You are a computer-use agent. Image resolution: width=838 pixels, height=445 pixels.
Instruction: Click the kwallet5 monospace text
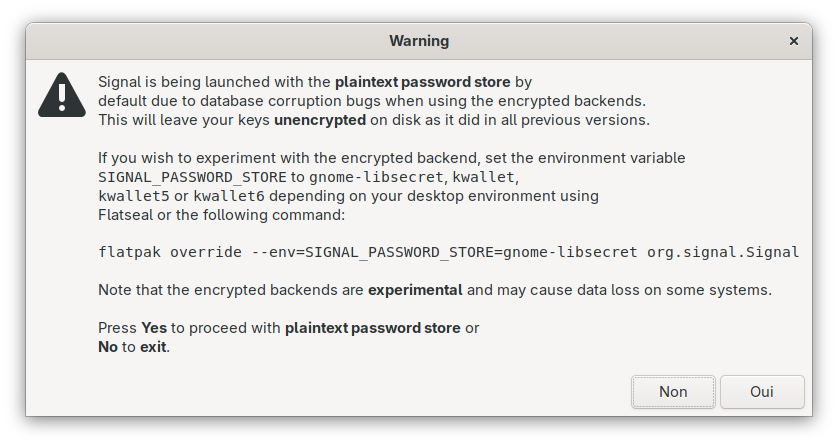134,196
